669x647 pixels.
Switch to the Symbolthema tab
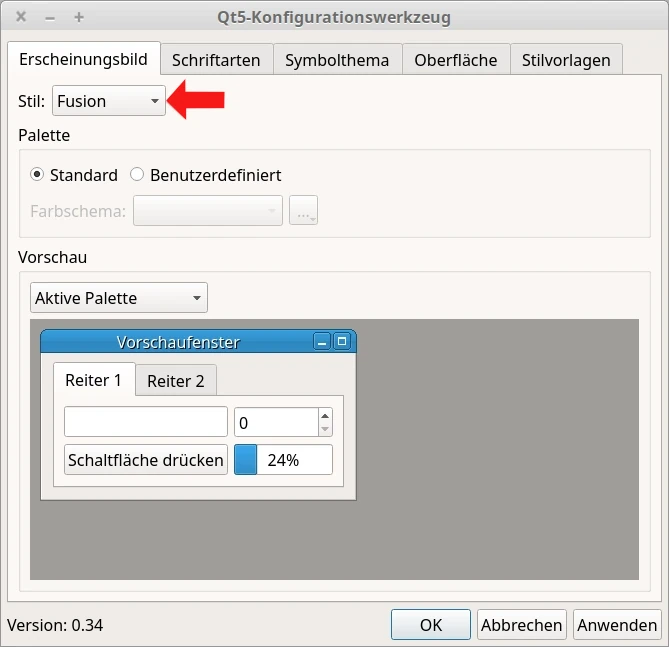[337, 60]
